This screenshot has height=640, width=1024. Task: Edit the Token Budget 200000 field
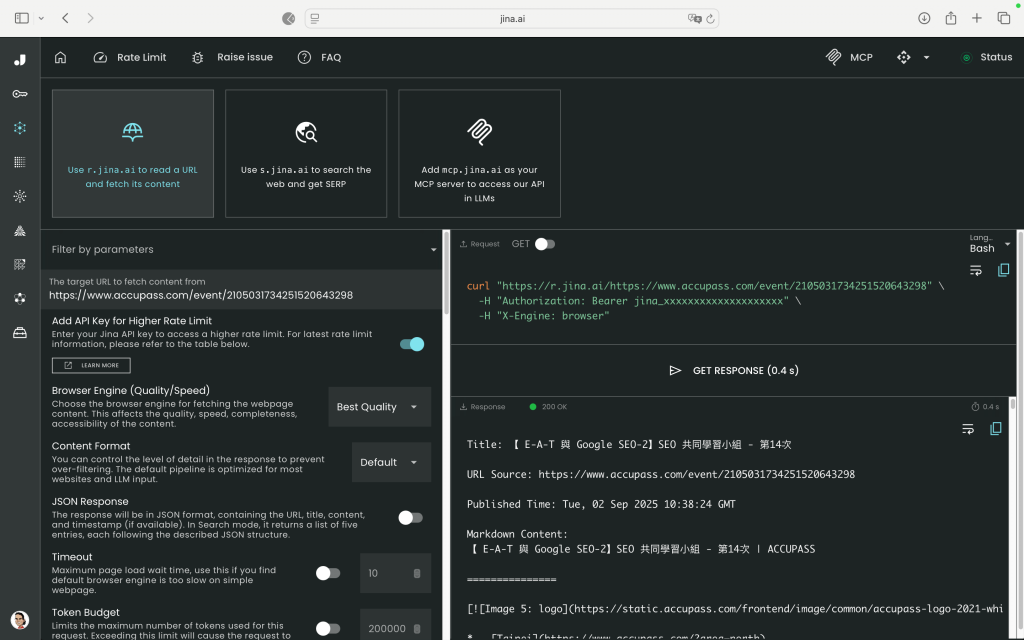pyautogui.click(x=395, y=626)
